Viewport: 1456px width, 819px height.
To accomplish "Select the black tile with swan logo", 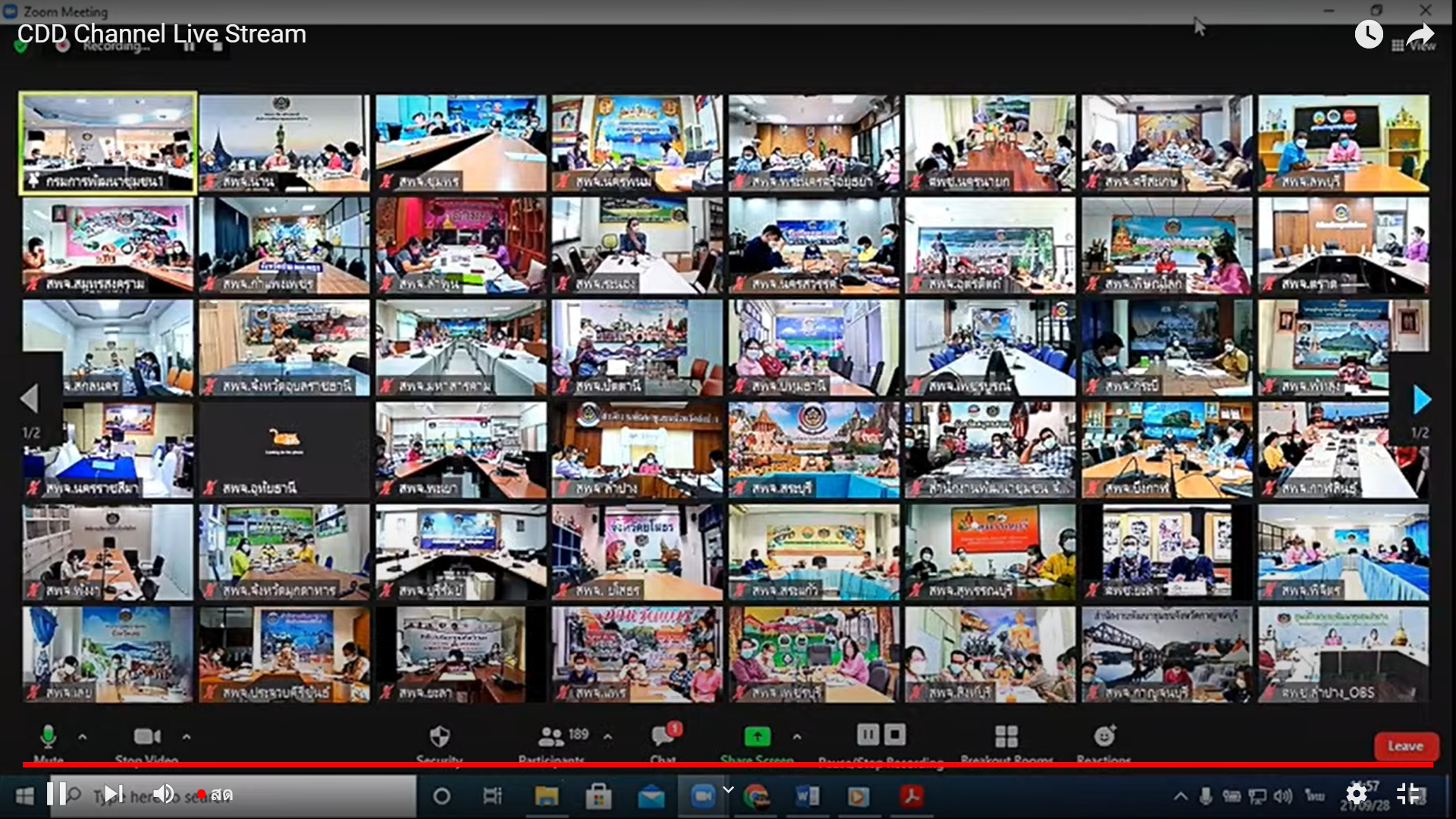I will (x=284, y=450).
